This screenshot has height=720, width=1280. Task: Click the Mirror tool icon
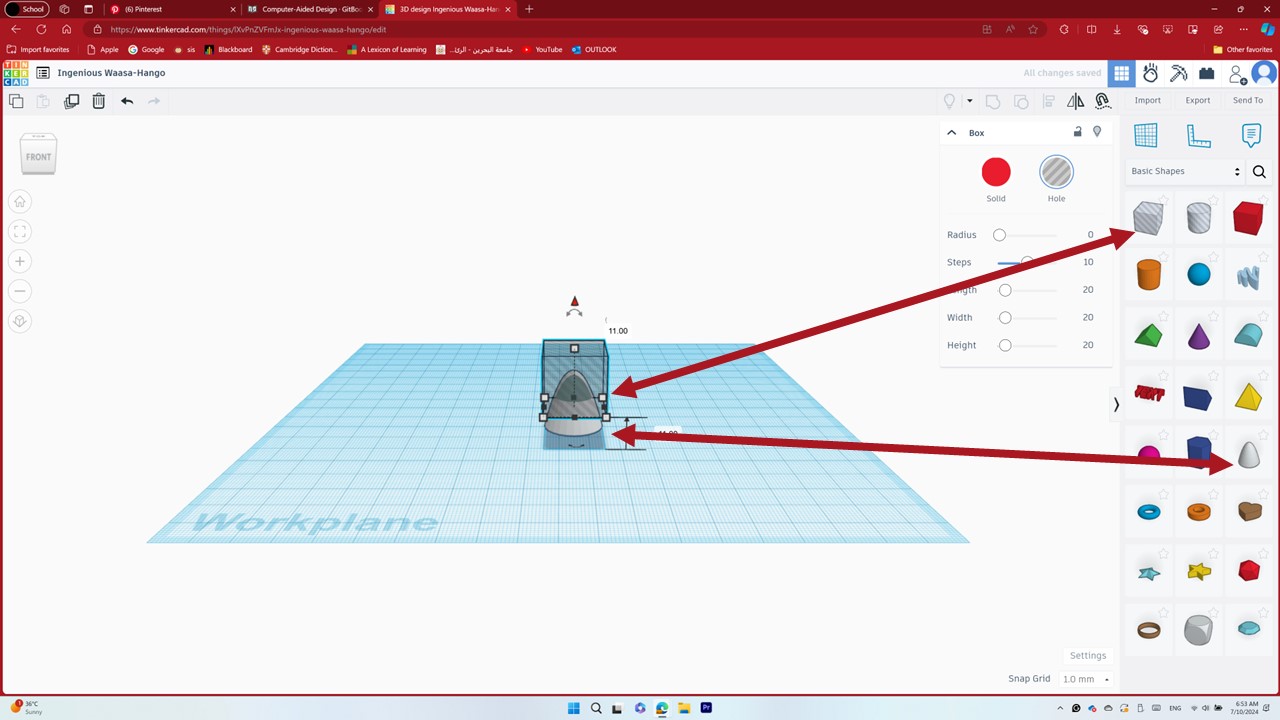click(1076, 101)
